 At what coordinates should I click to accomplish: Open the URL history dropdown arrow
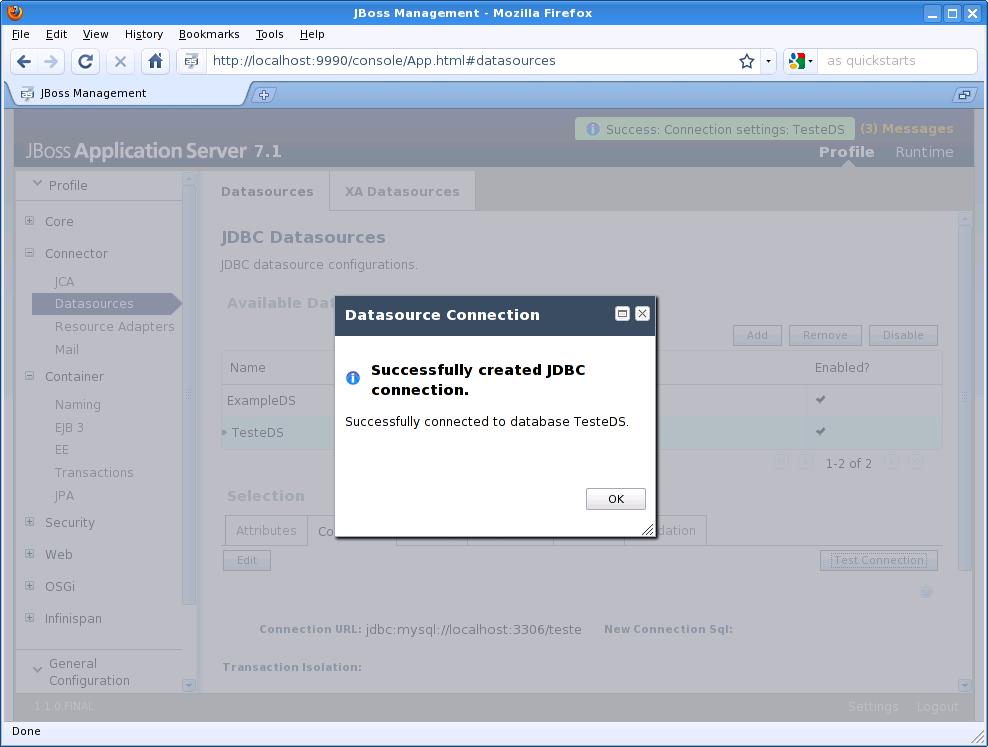pyautogui.click(x=768, y=61)
